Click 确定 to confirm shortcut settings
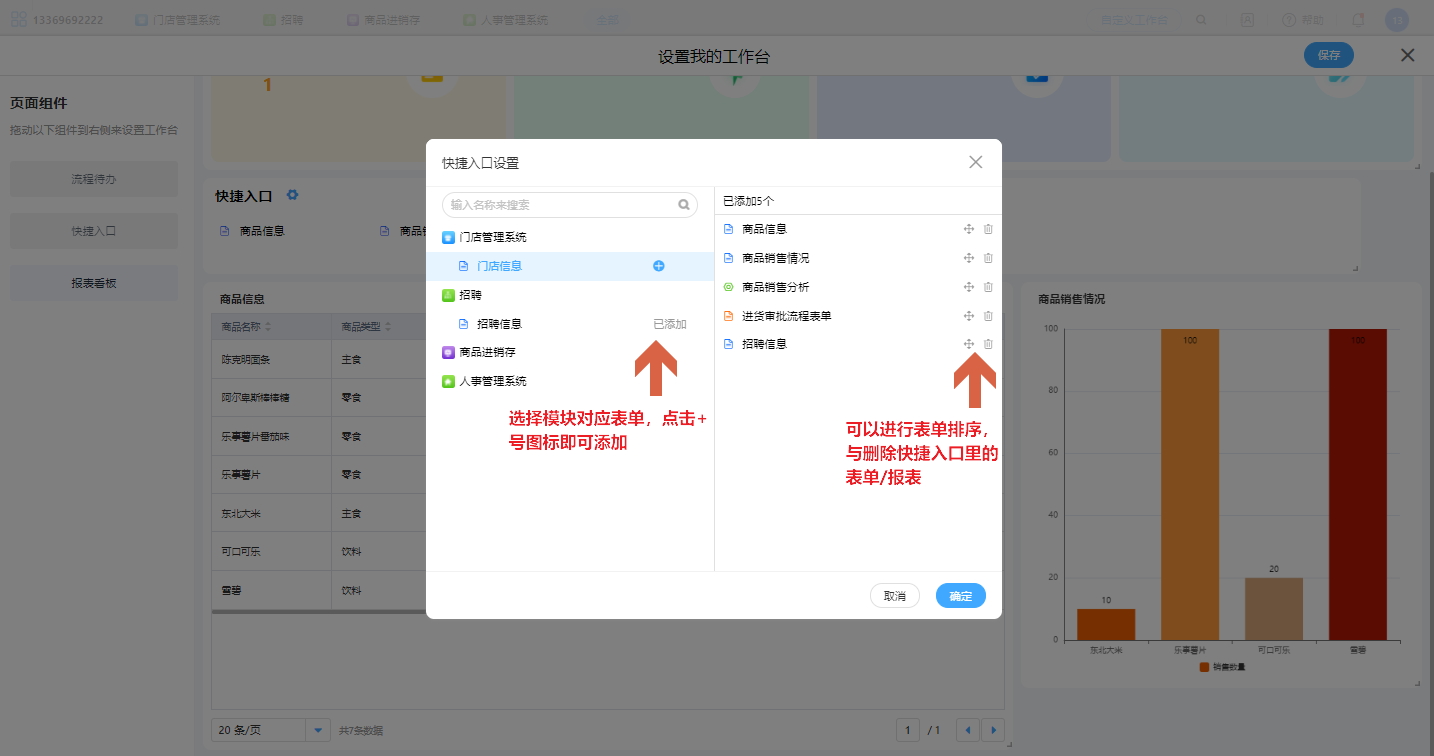The image size is (1434, 756). tap(960, 596)
